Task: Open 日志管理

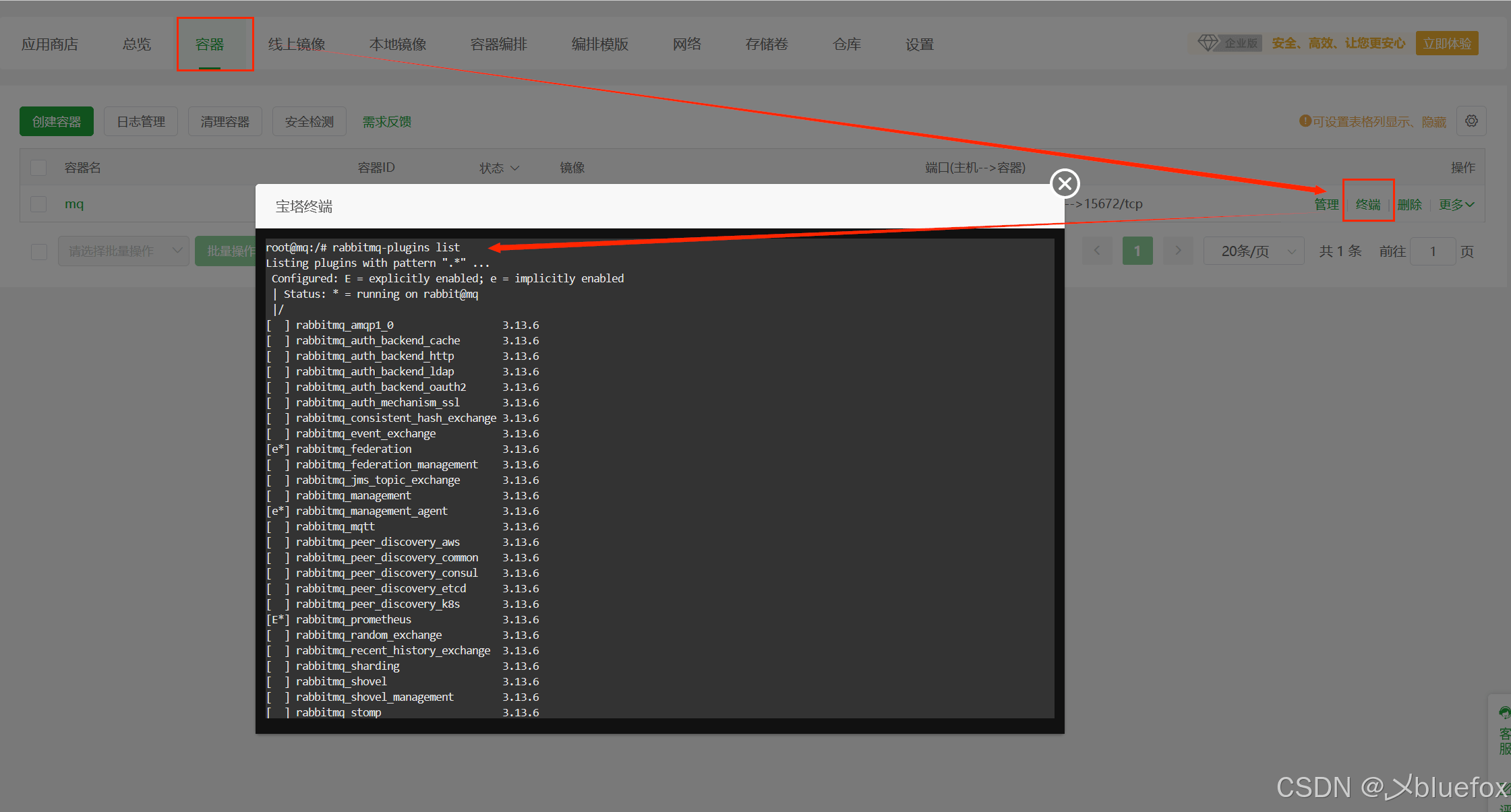Action: point(141,121)
